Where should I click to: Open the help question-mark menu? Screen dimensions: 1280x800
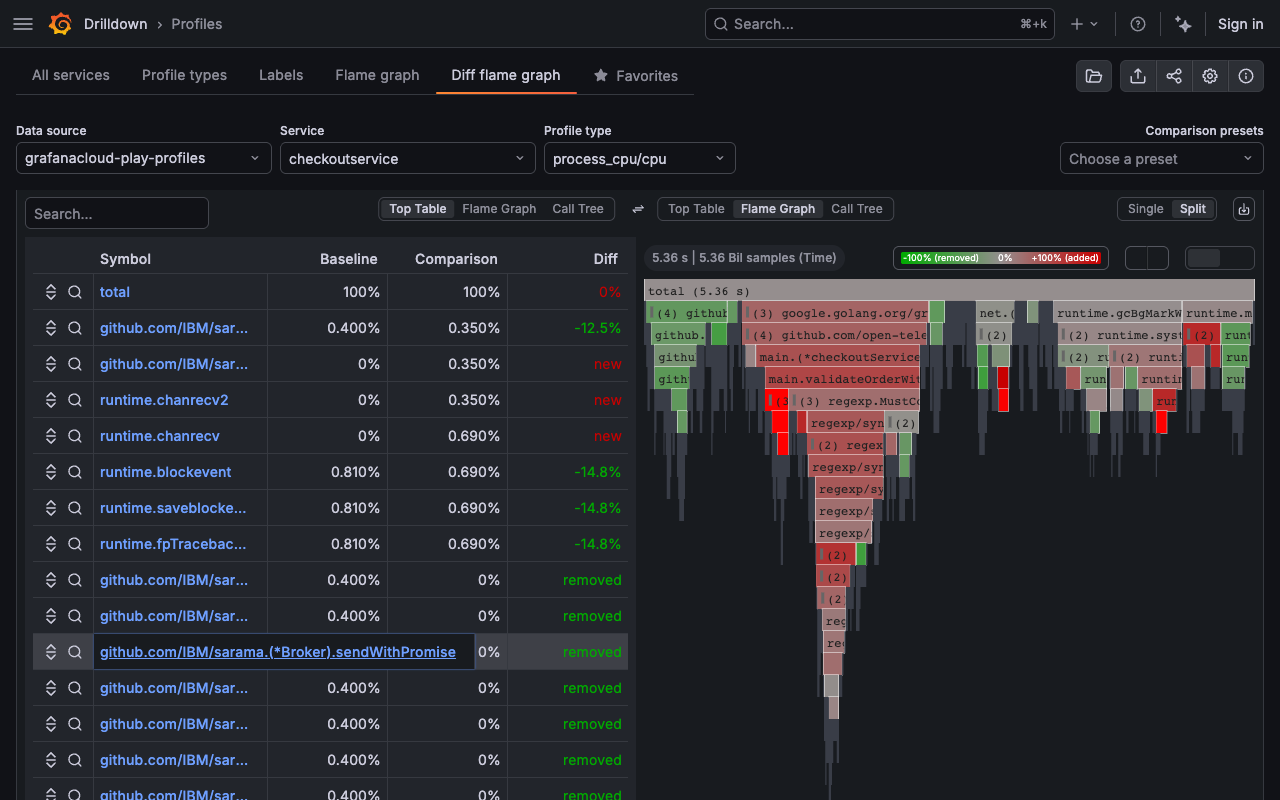1138,24
